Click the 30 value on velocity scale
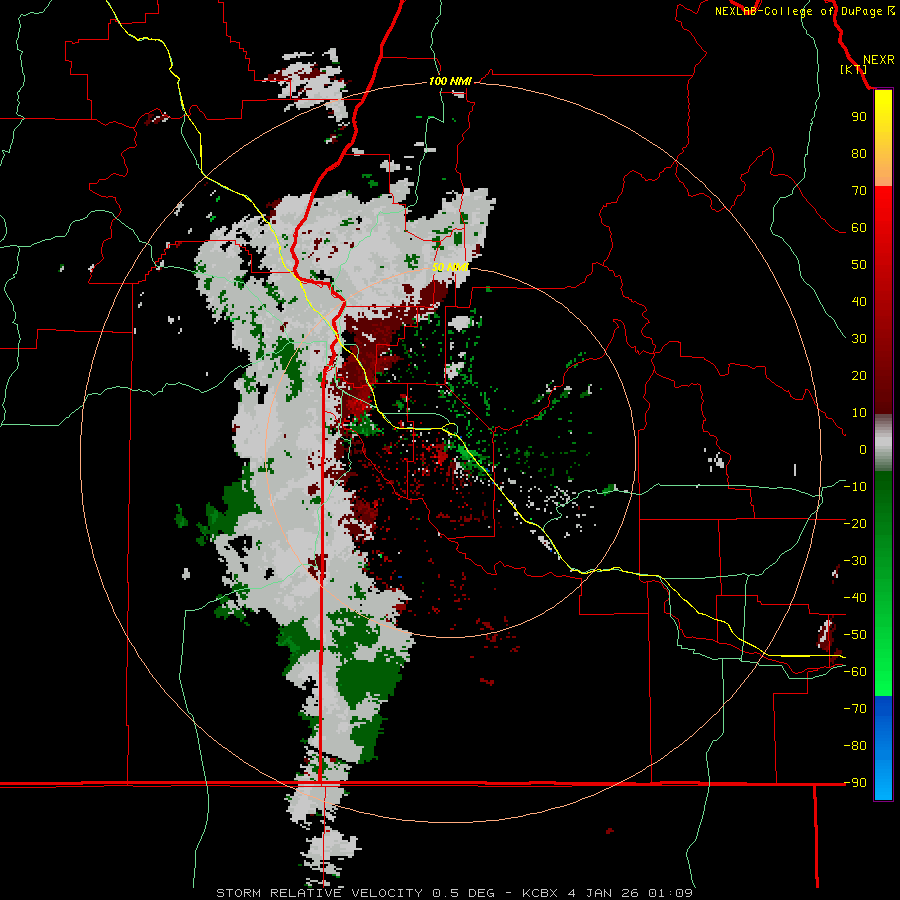The height and width of the screenshot is (900, 900). 859,339
